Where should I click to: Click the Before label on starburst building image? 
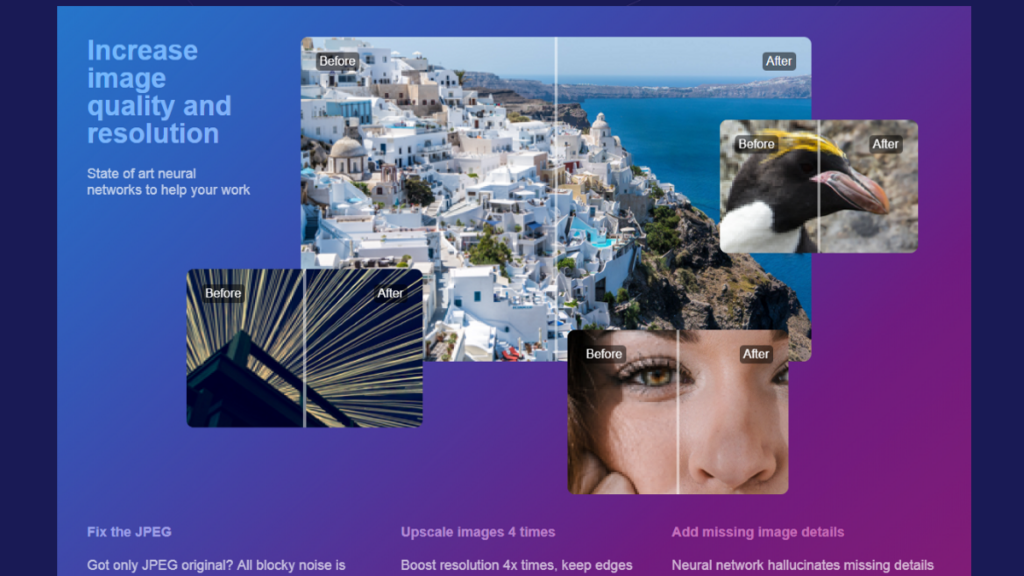point(223,293)
